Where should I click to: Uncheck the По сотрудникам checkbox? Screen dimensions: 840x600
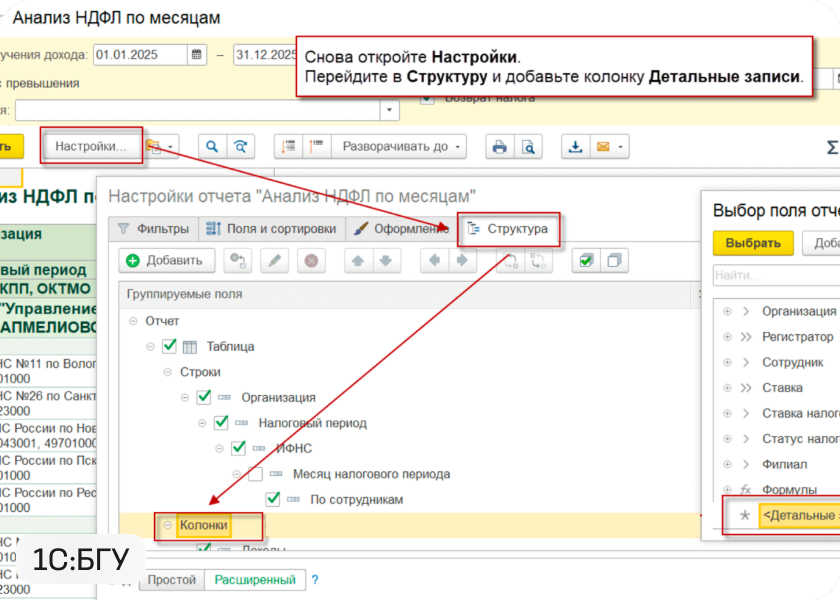pos(272,499)
